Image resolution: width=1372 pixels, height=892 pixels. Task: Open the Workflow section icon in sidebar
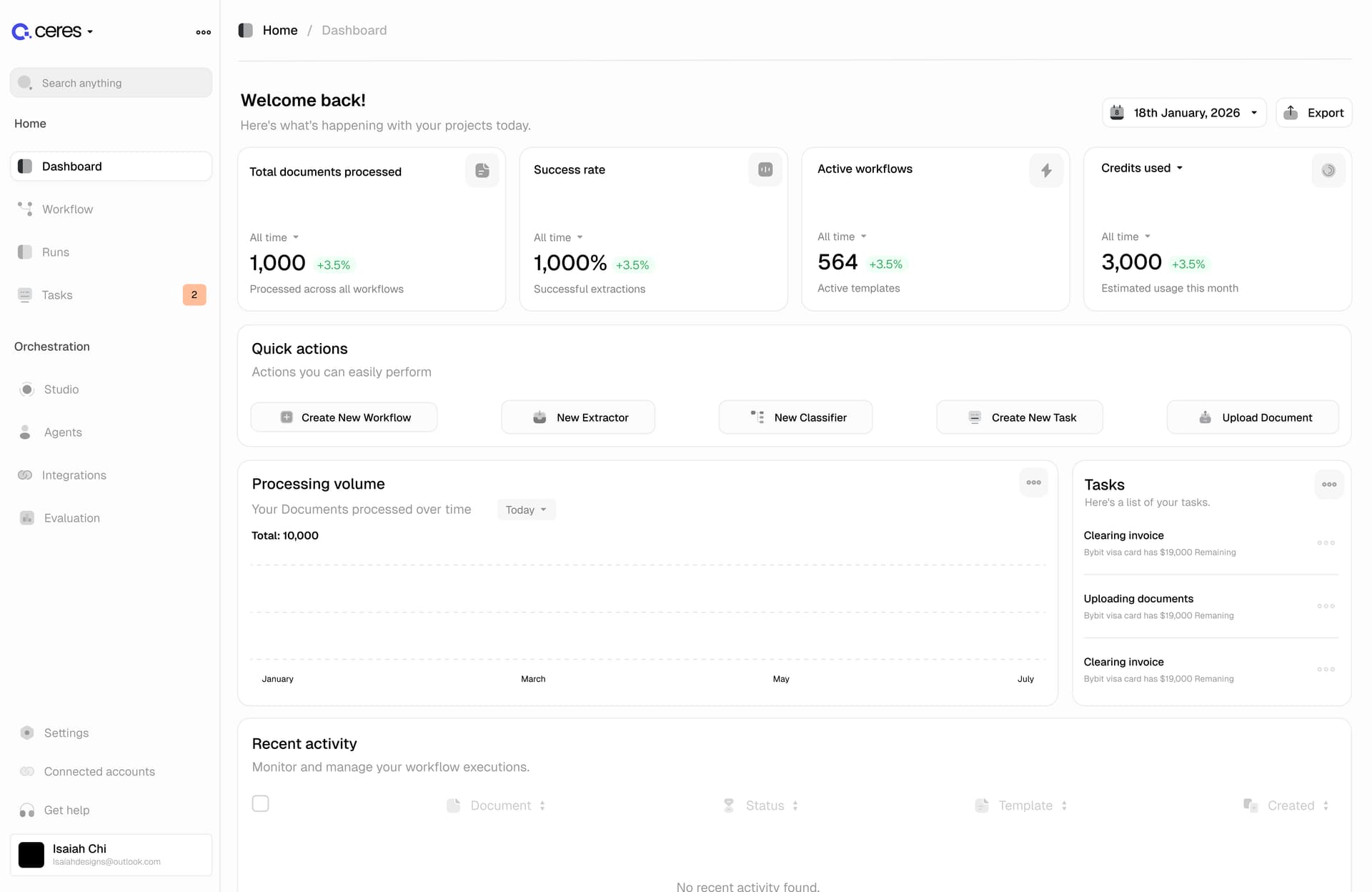pyautogui.click(x=25, y=209)
